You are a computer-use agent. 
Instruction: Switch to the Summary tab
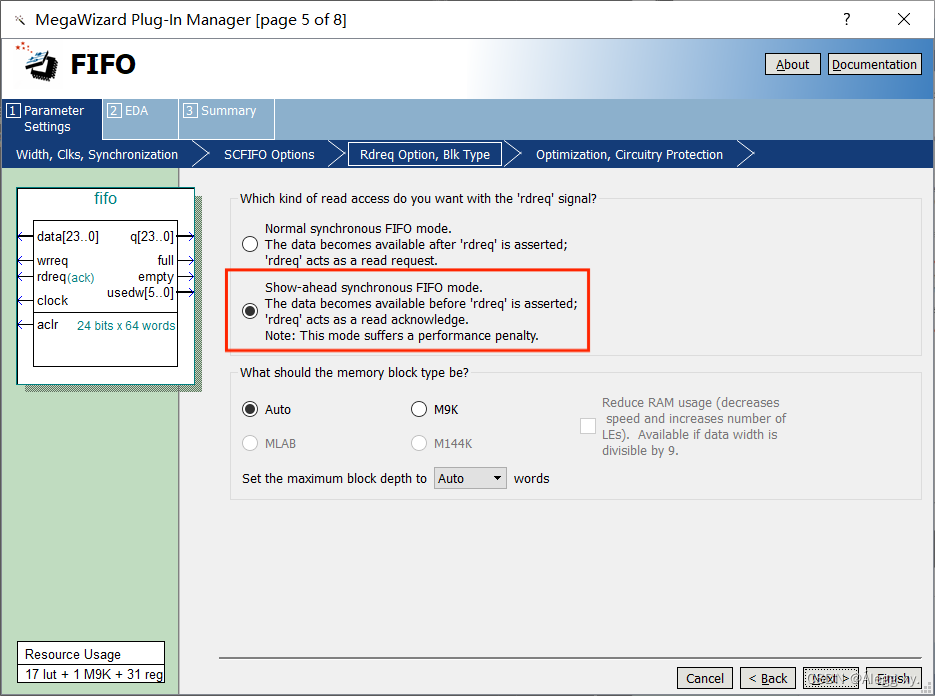point(227,119)
